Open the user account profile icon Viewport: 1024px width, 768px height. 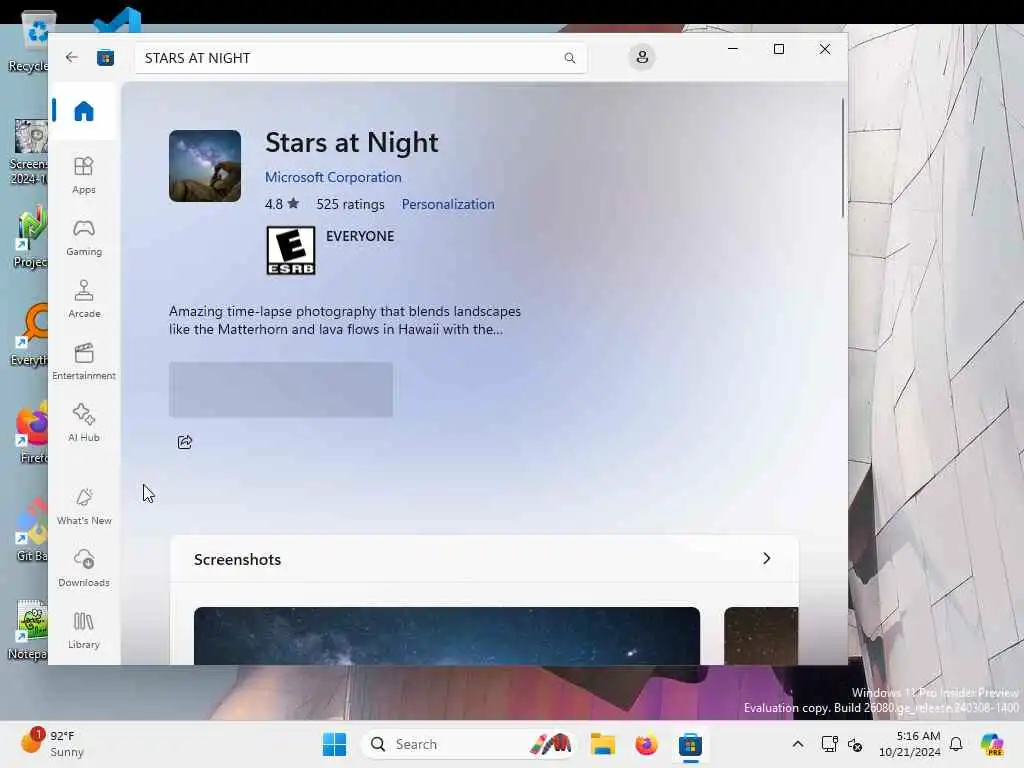point(642,57)
